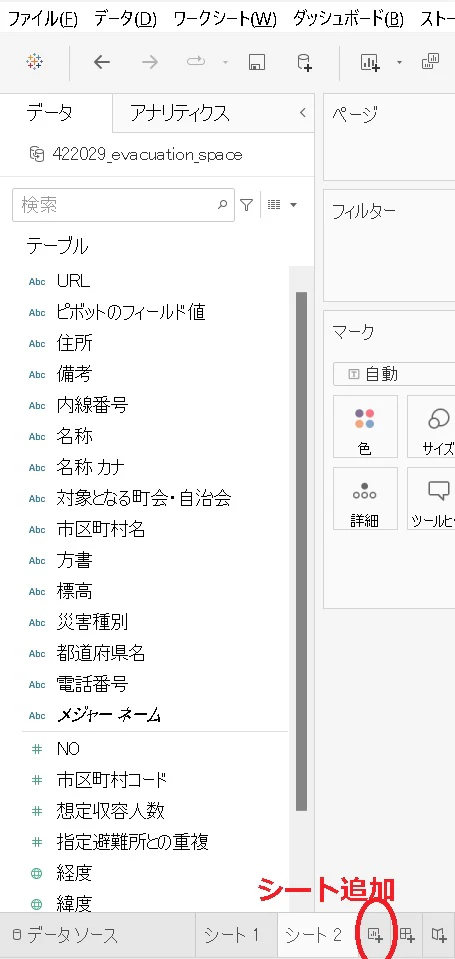Select the 市区町村コード field
Viewport: 455px width, 959px height.
click(x=111, y=780)
